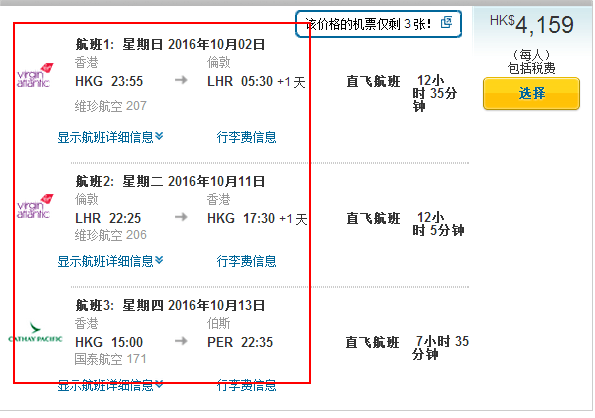This screenshot has width=595, height=418.
Task: Click flight number 维珍航空 206
Action: pos(110,235)
